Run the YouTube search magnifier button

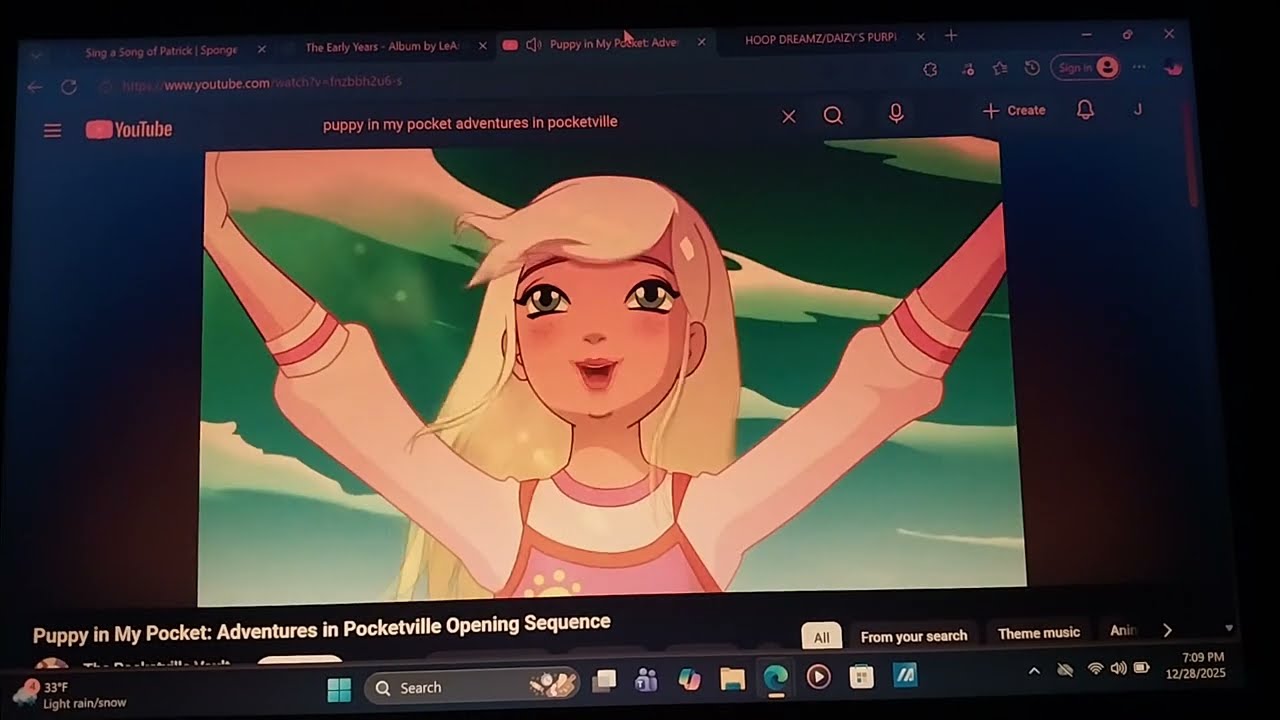coord(833,115)
